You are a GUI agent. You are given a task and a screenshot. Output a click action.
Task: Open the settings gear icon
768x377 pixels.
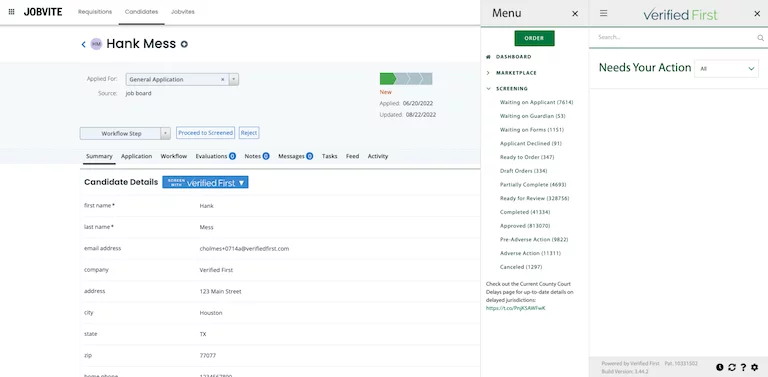754,367
